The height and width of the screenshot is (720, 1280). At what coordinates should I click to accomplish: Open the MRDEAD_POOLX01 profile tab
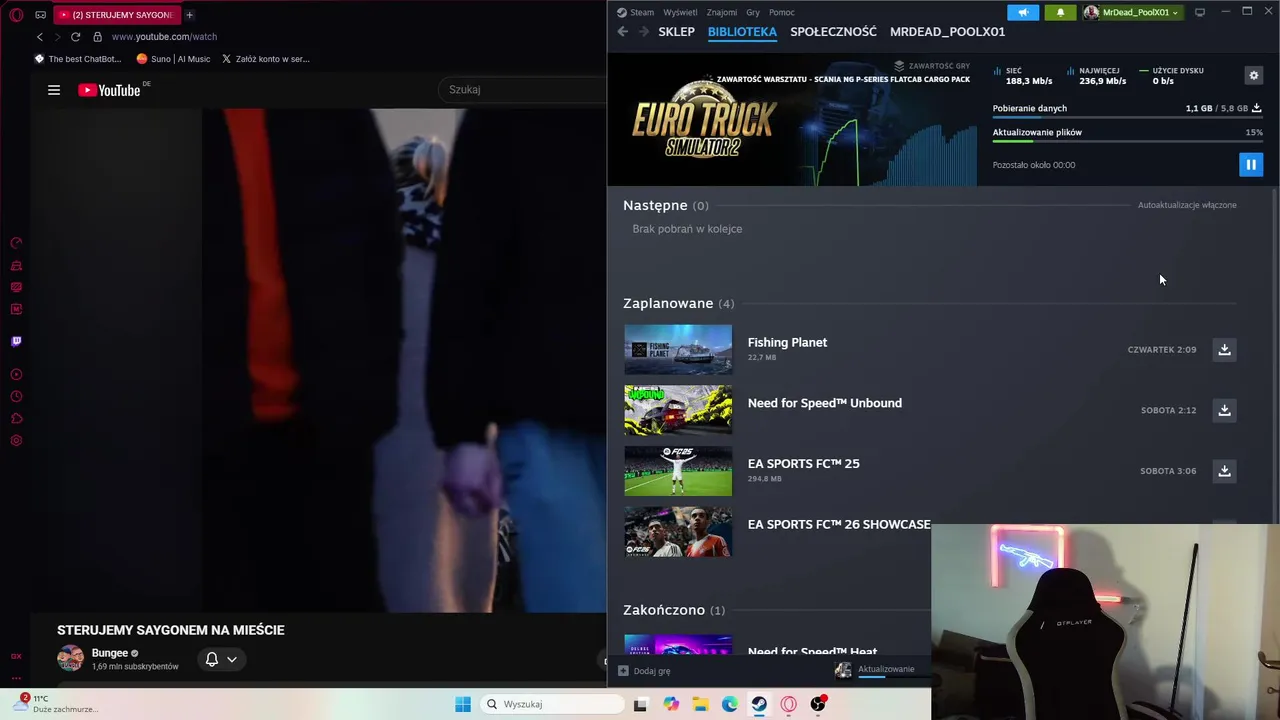pos(947,32)
